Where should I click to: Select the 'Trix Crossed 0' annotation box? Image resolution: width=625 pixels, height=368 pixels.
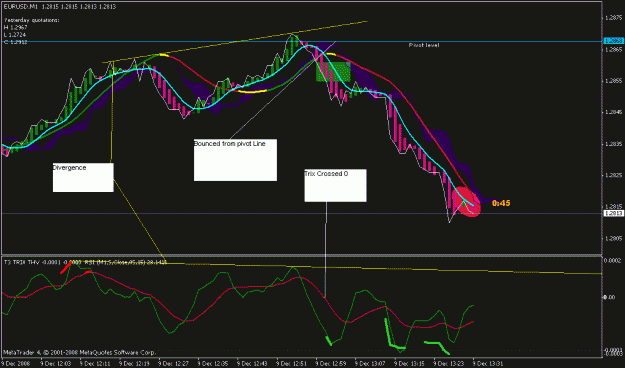335,185
